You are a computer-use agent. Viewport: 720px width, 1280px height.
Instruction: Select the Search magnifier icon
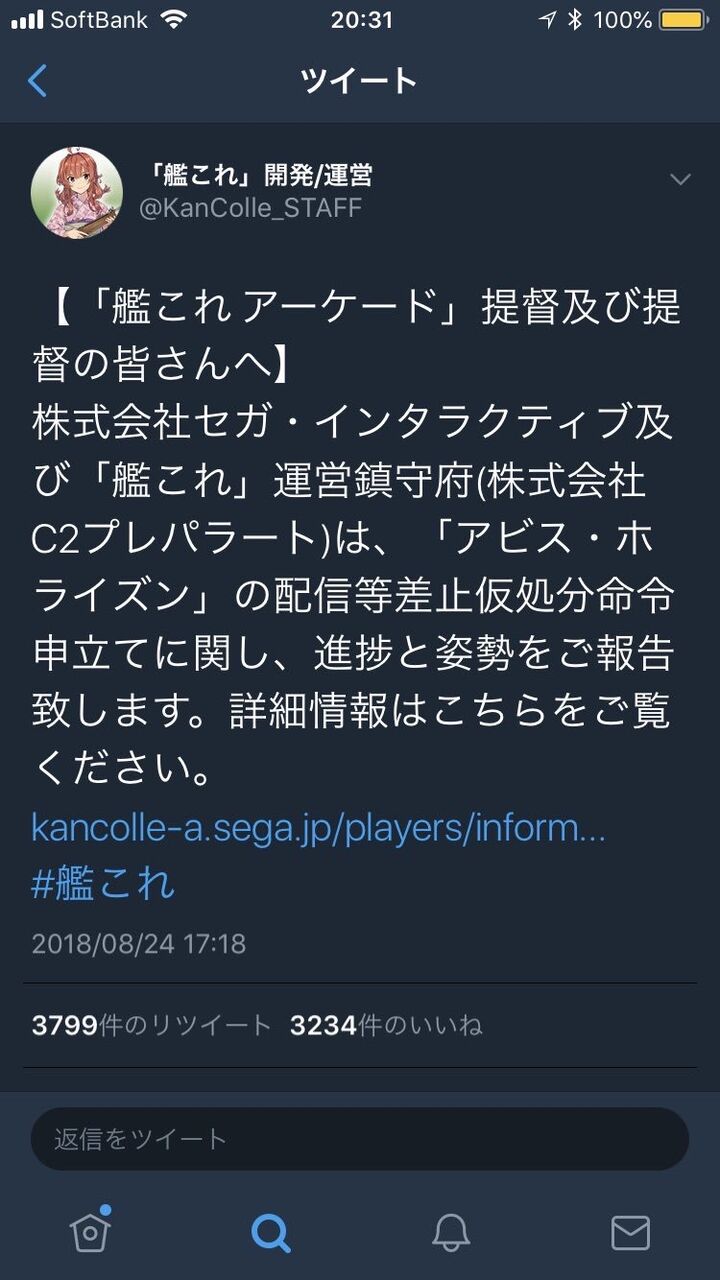click(270, 1232)
